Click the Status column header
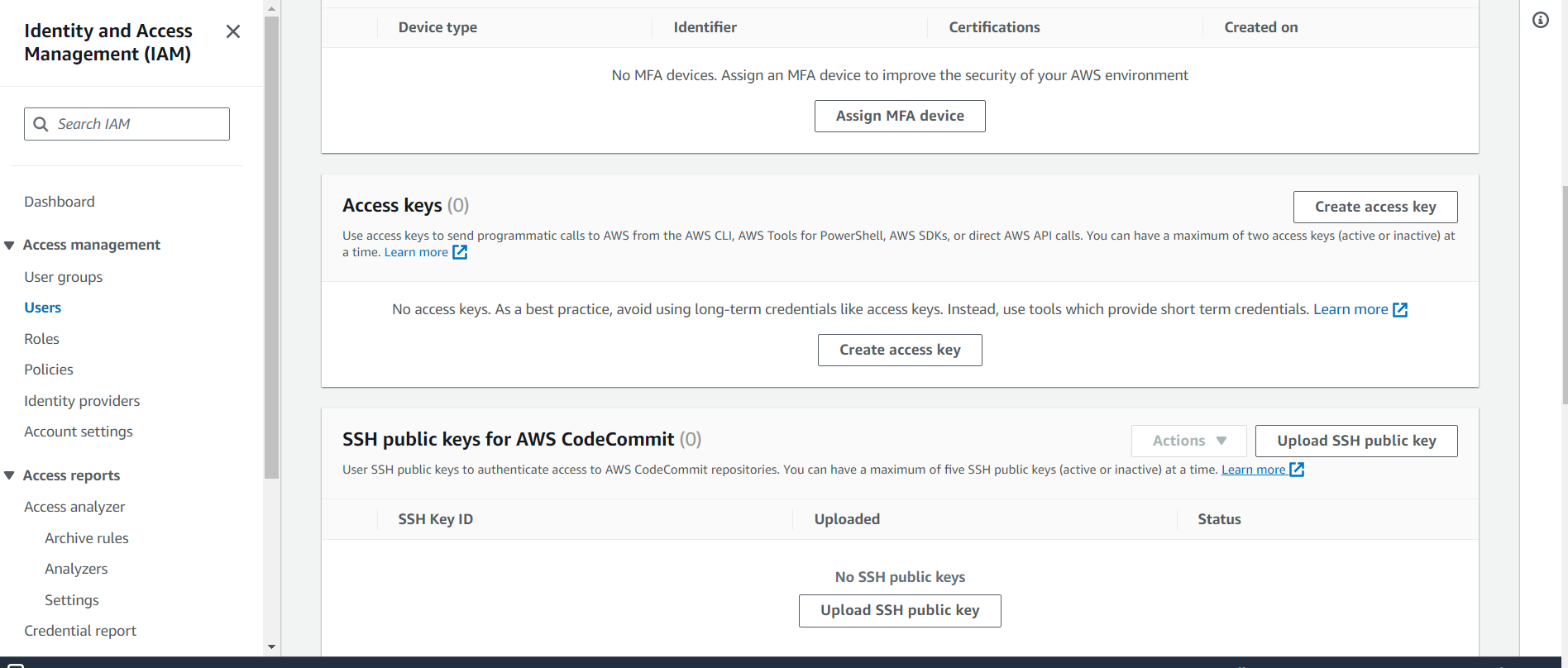Image resolution: width=1568 pixels, height=668 pixels. [x=1219, y=519]
